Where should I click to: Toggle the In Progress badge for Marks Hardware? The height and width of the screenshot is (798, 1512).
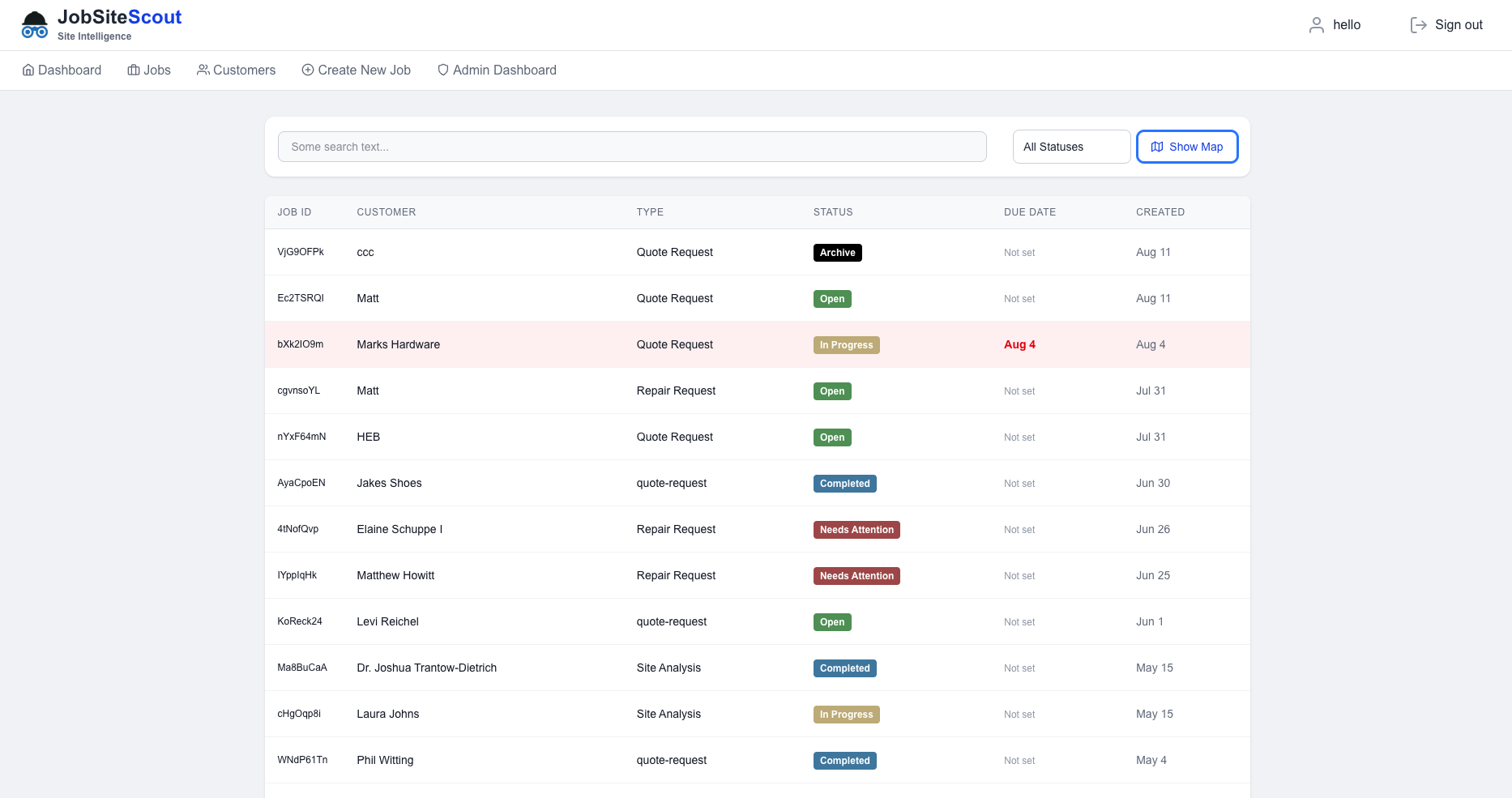click(x=846, y=344)
